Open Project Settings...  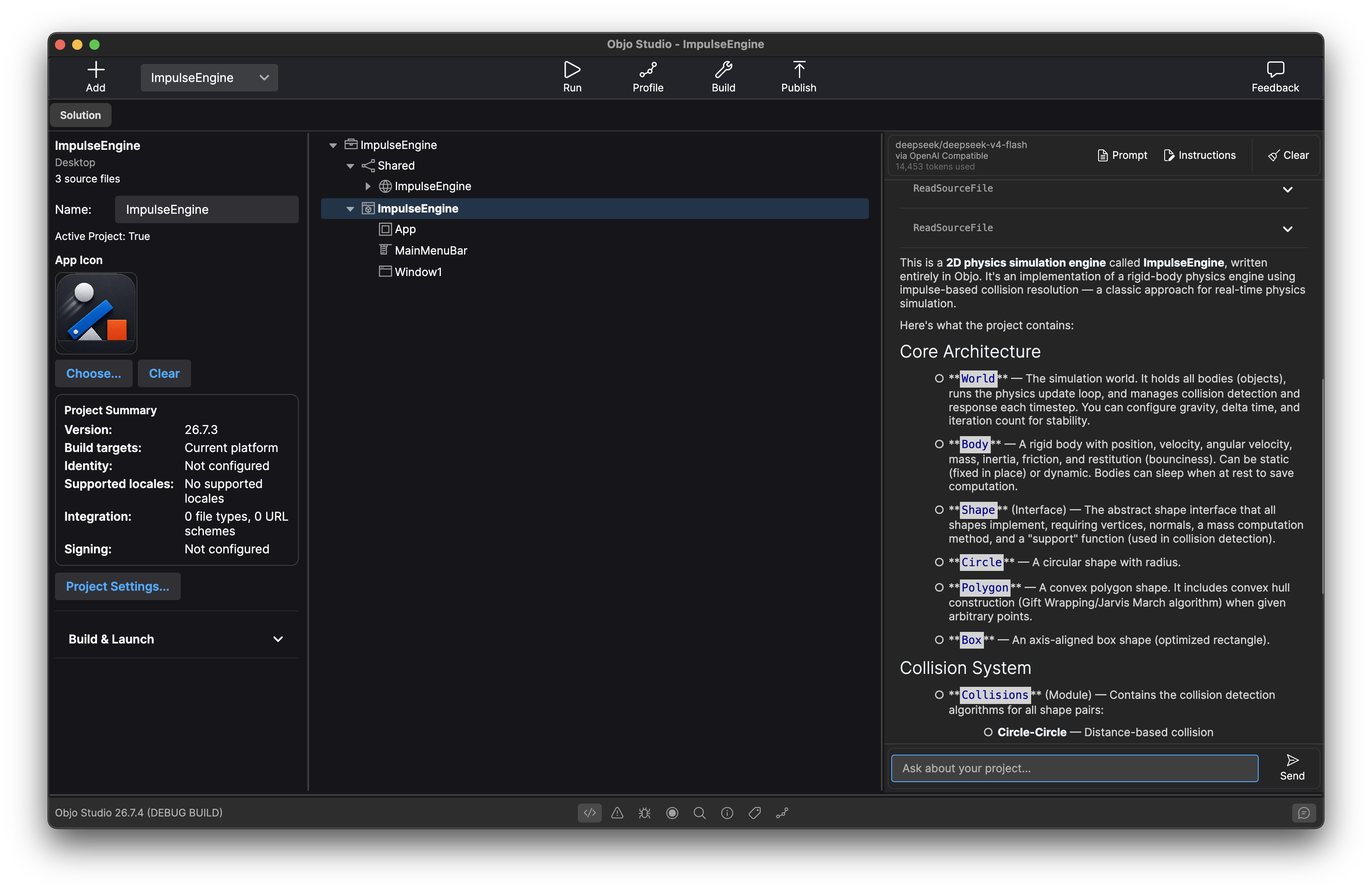click(118, 586)
